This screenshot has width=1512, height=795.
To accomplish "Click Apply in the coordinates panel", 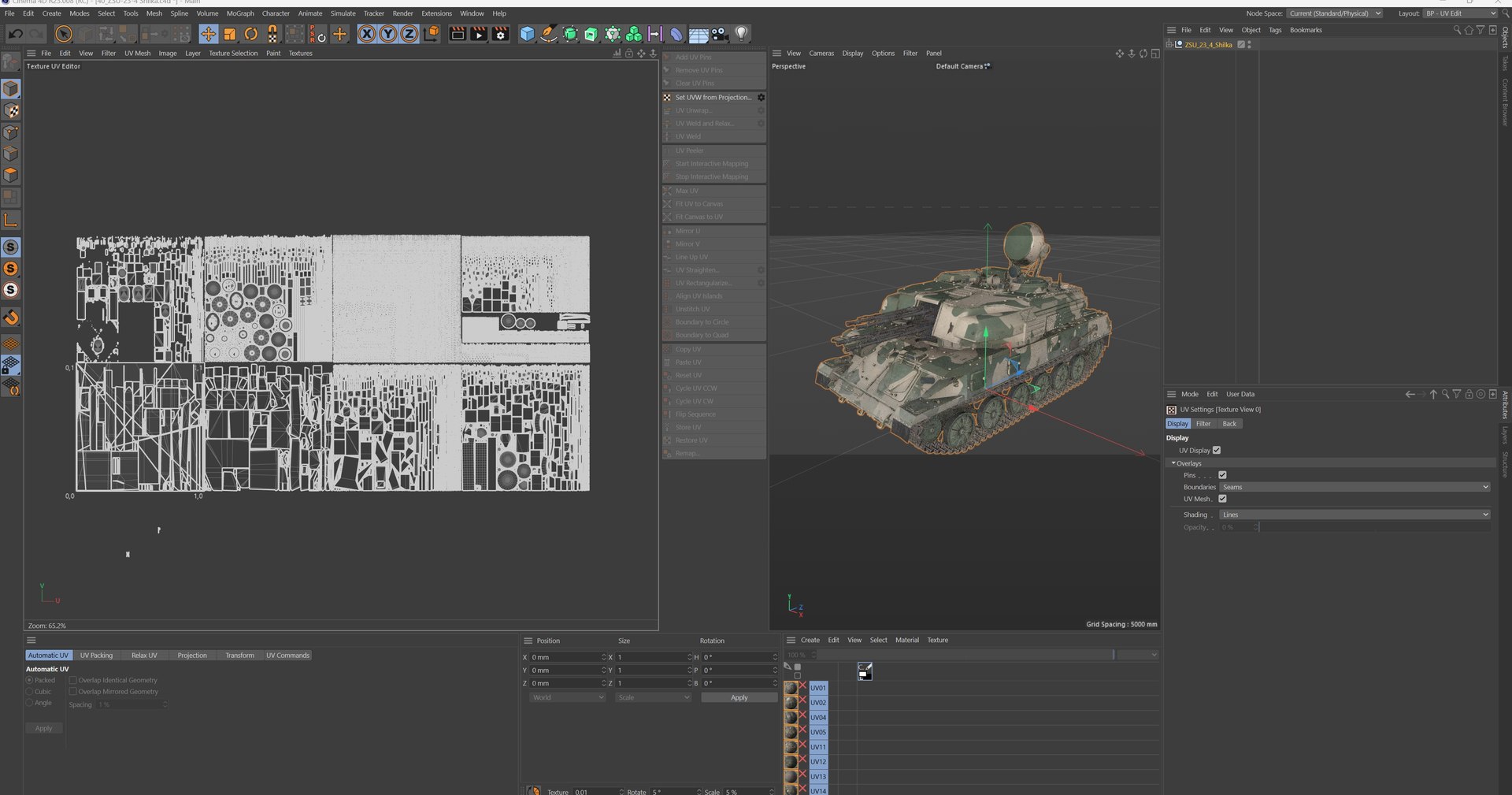I will click(x=739, y=697).
